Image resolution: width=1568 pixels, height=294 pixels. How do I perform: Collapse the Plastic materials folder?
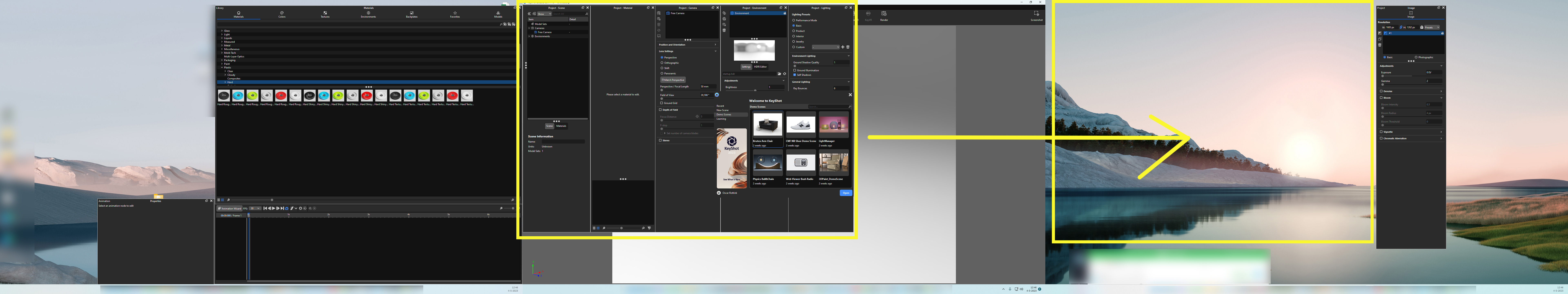[222, 68]
